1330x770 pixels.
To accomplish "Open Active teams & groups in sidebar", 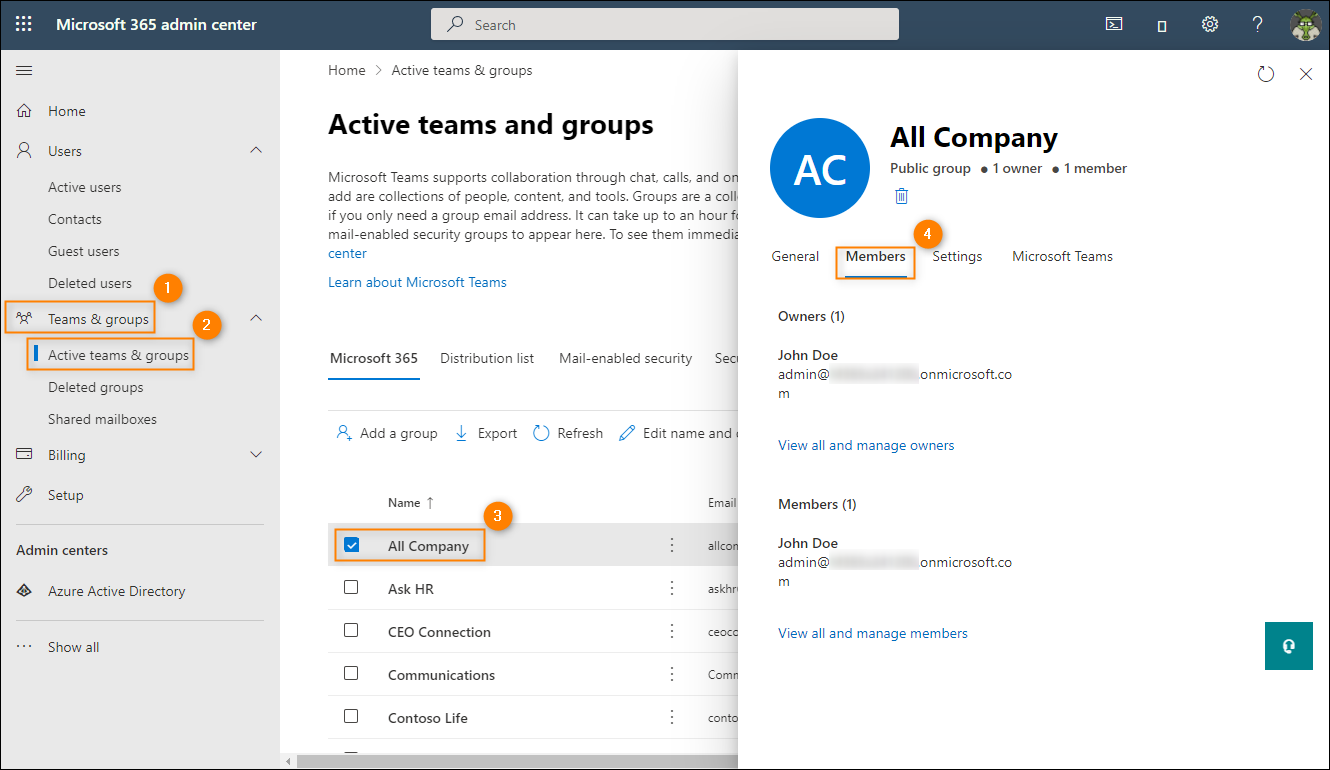I will (118, 355).
